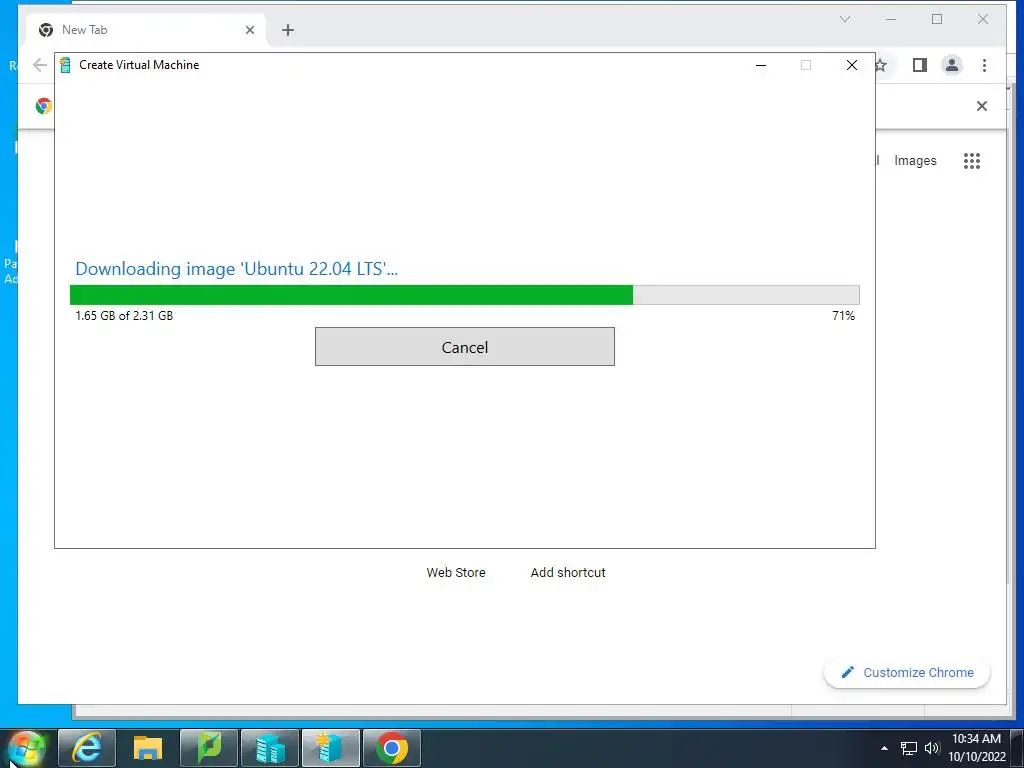Cancel the Ubuntu 22.04 LTS image download
This screenshot has width=1024, height=768.
coord(464,347)
